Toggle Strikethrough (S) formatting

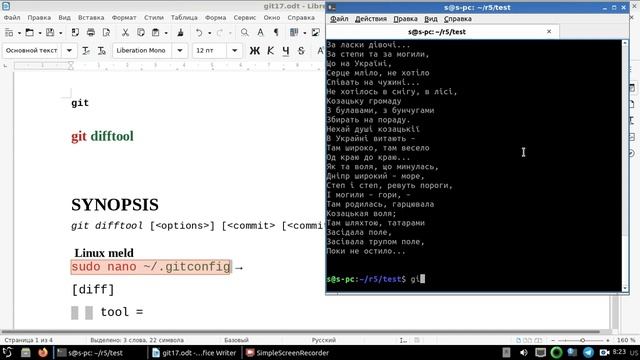click(x=301, y=51)
